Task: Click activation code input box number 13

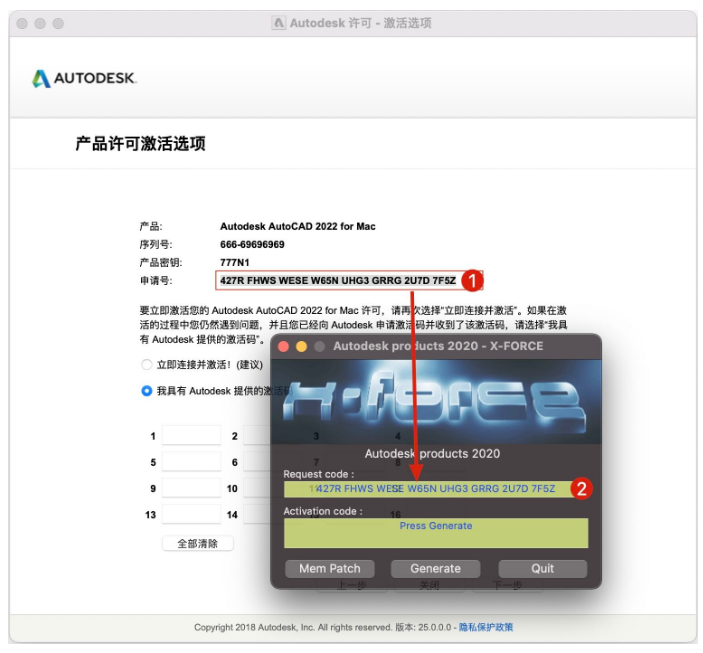Action: coord(191,514)
